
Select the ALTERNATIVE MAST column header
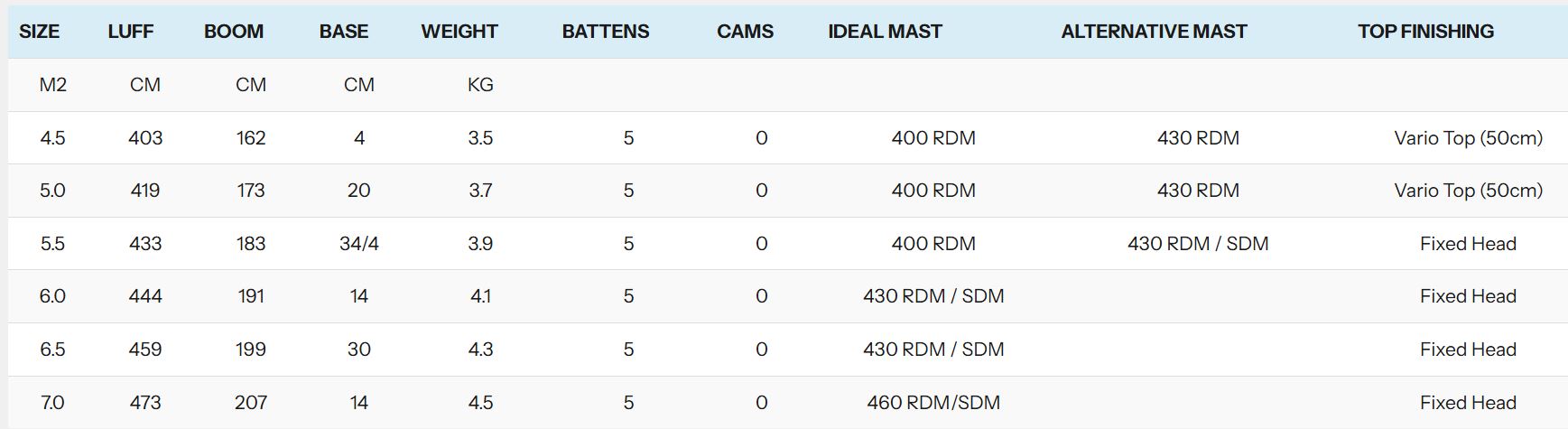click(x=1154, y=32)
